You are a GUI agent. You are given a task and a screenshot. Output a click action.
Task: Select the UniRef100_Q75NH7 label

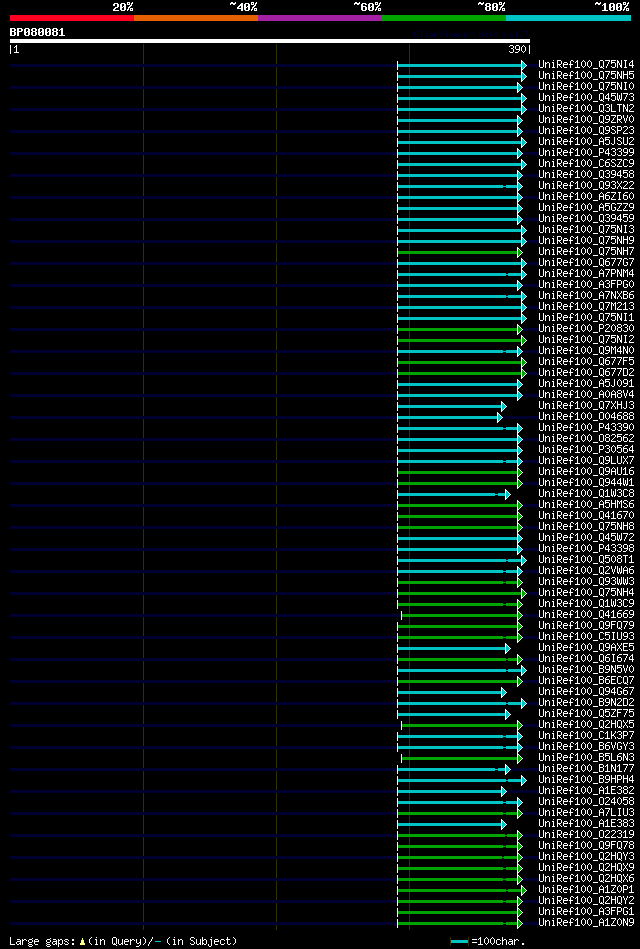click(586, 252)
